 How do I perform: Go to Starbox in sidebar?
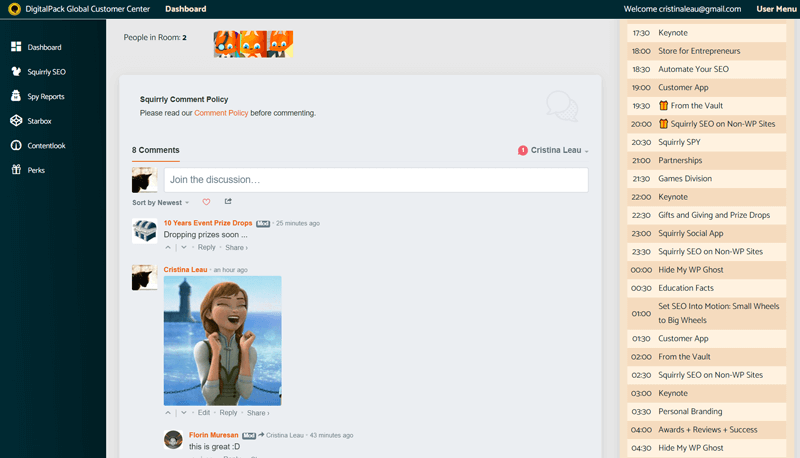(39, 121)
